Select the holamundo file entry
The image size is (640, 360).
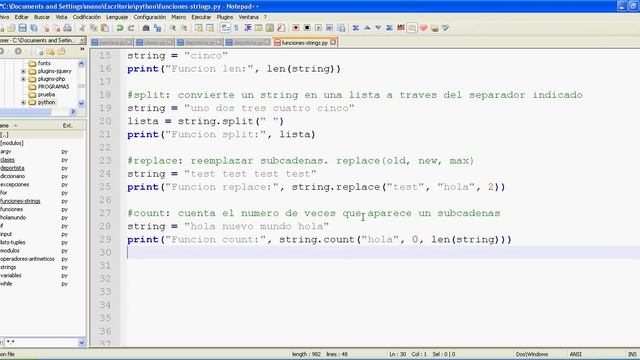coord(13,218)
